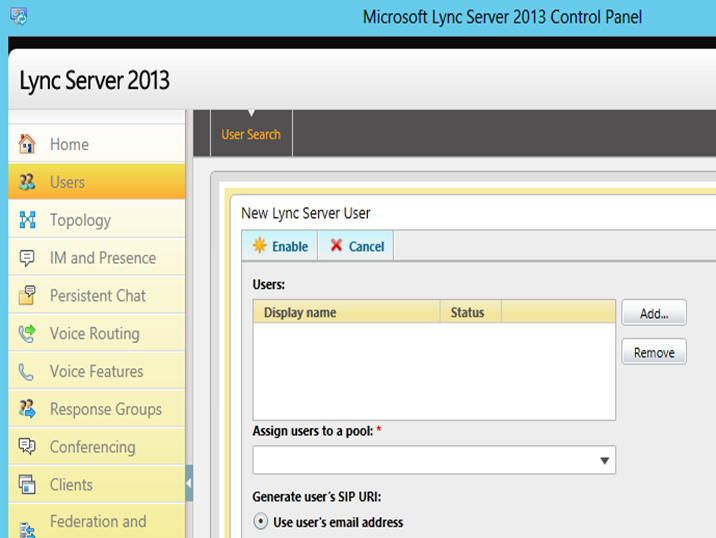The width and height of the screenshot is (716, 538).
Task: Click the orange star Enable icon
Action: (x=260, y=246)
